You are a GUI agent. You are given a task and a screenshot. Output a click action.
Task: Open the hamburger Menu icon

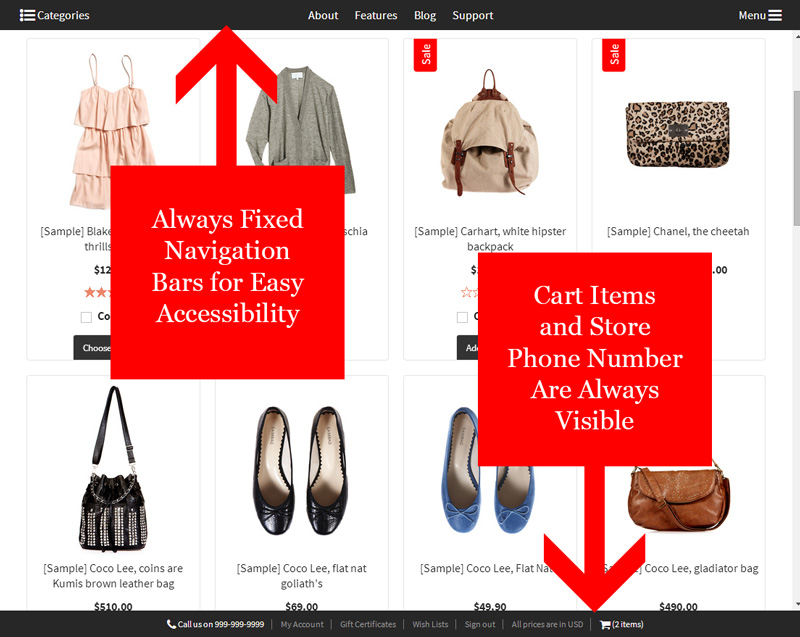pos(774,15)
